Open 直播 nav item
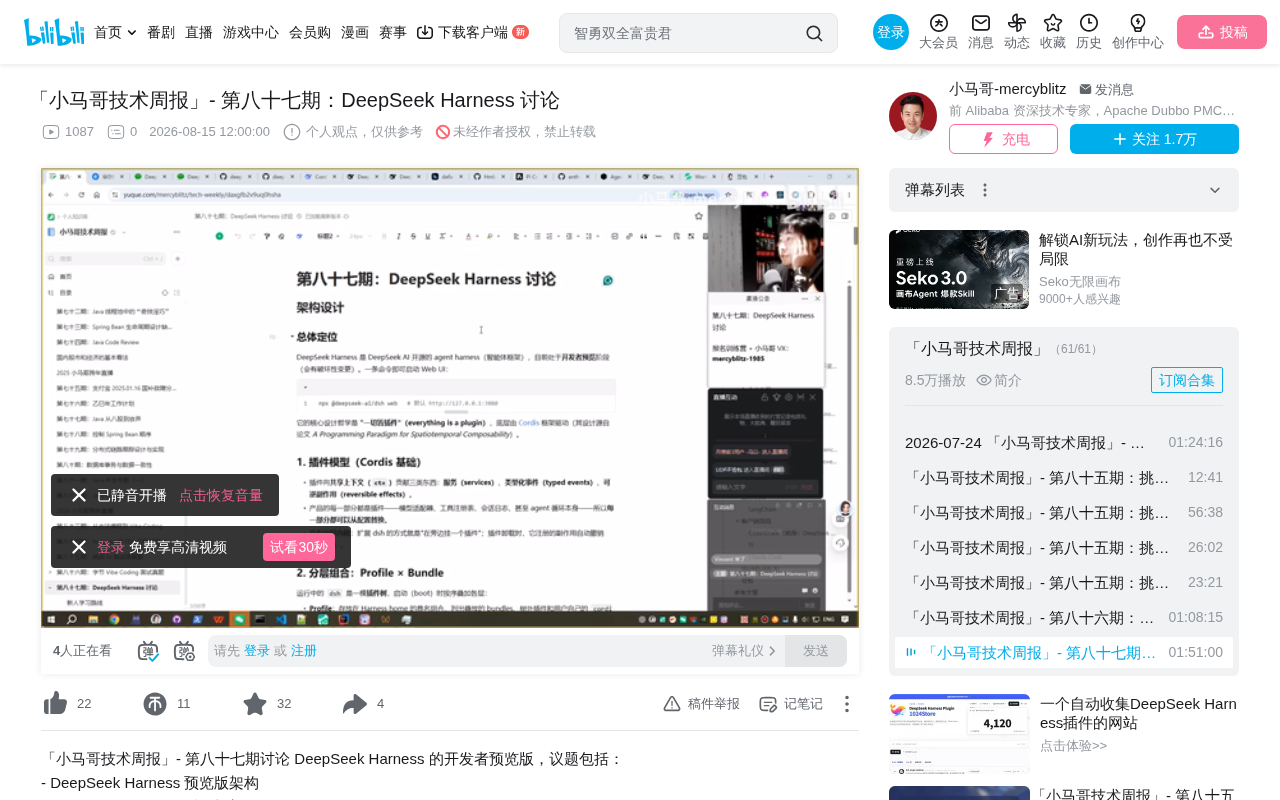The width and height of the screenshot is (1280, 800). [199, 32]
